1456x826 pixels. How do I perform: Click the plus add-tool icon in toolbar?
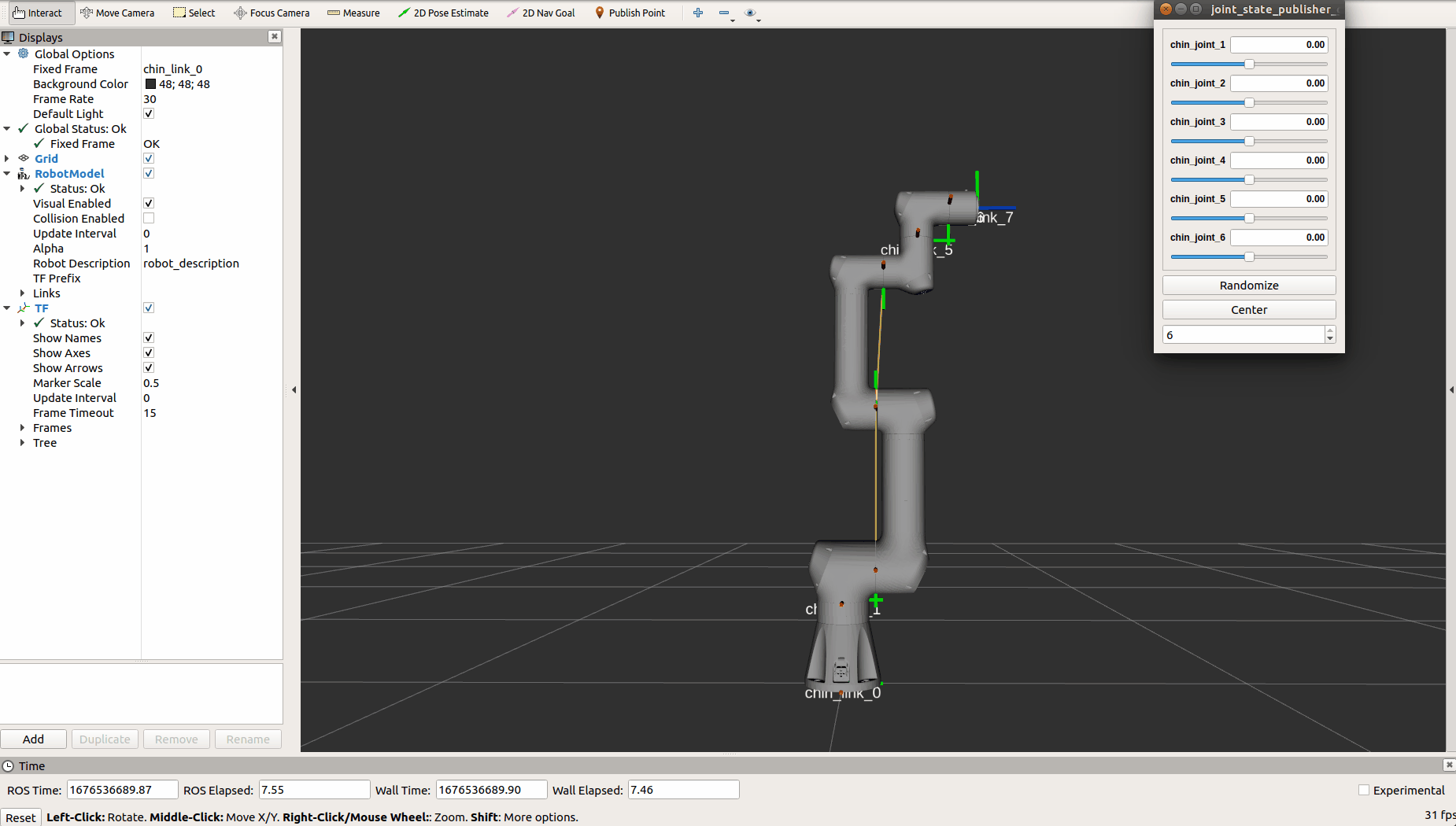698,13
